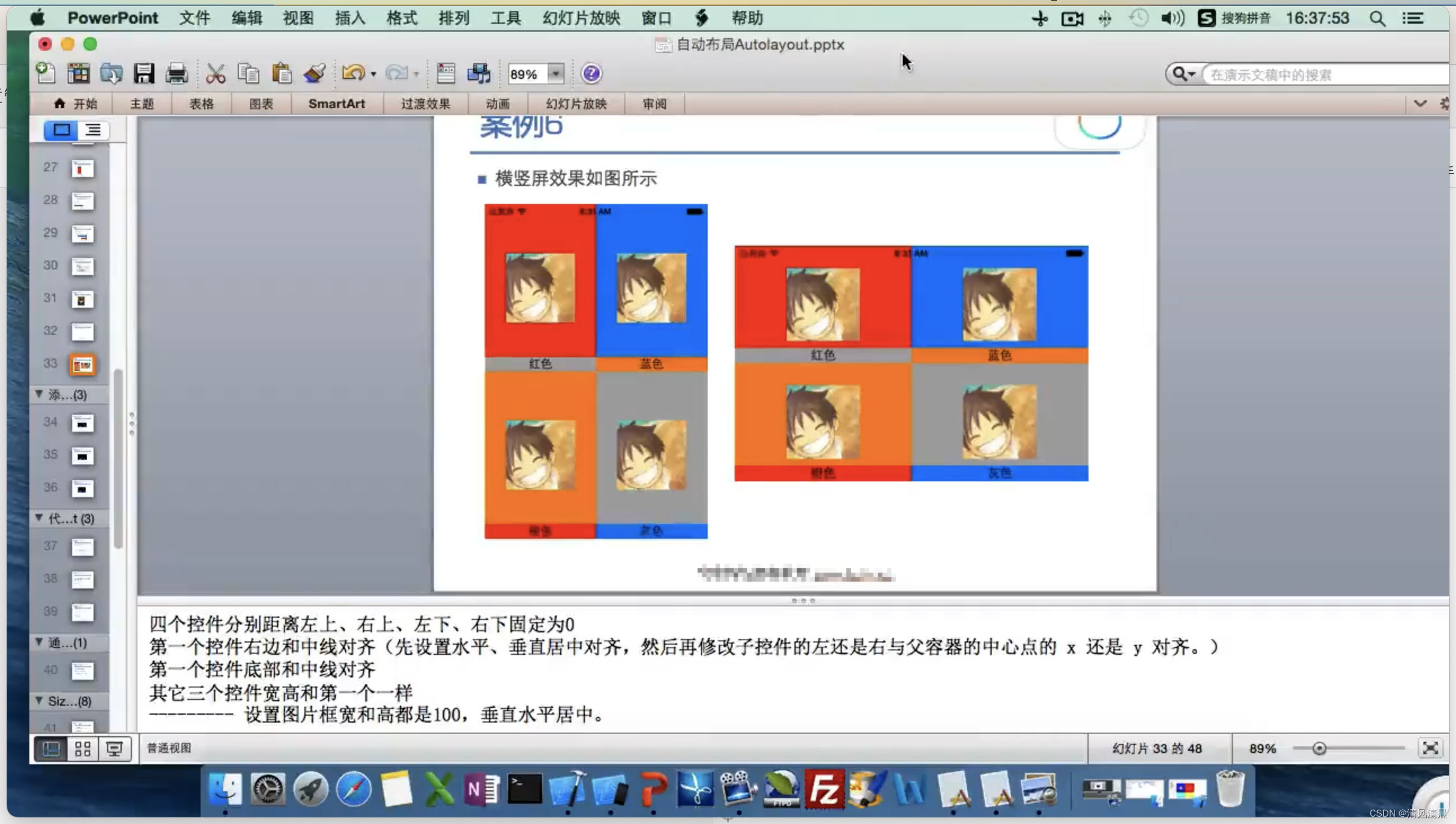
Task: Switch to 过渡效果 Transitions tab
Action: pyautogui.click(x=425, y=104)
